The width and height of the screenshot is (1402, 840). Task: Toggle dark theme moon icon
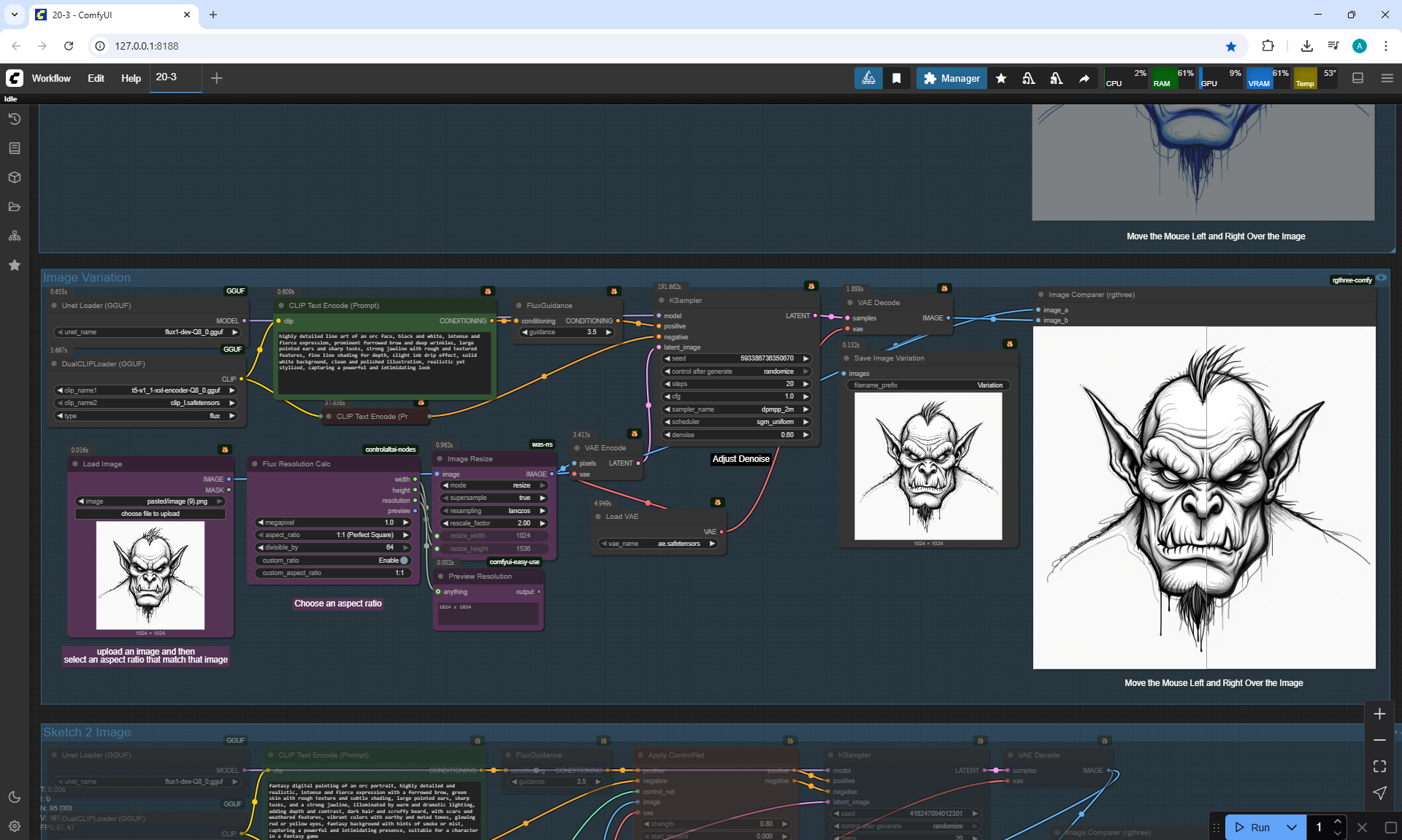click(x=14, y=797)
